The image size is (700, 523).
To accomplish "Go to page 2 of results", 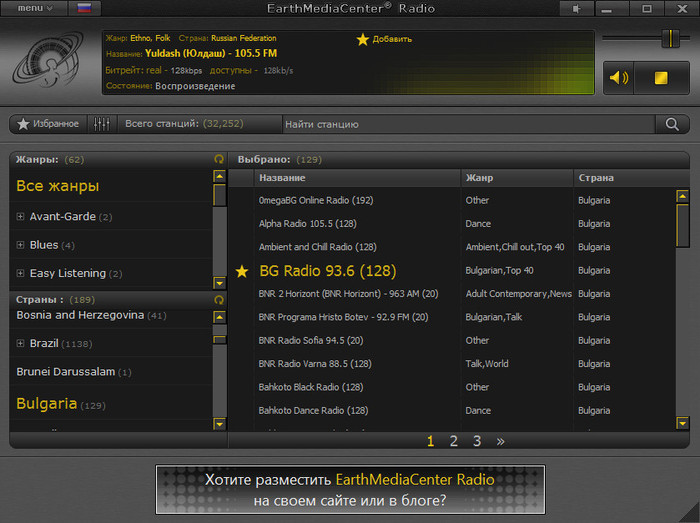I will click(454, 441).
